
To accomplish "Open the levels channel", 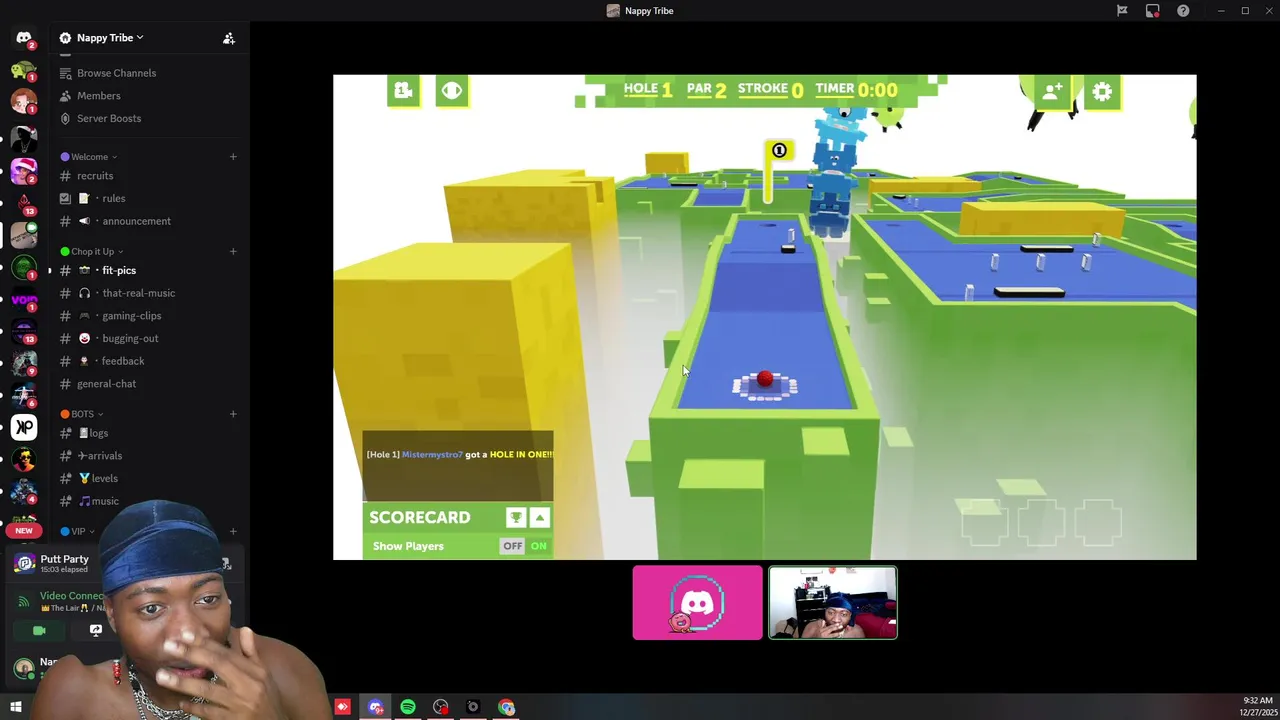I will point(104,479).
